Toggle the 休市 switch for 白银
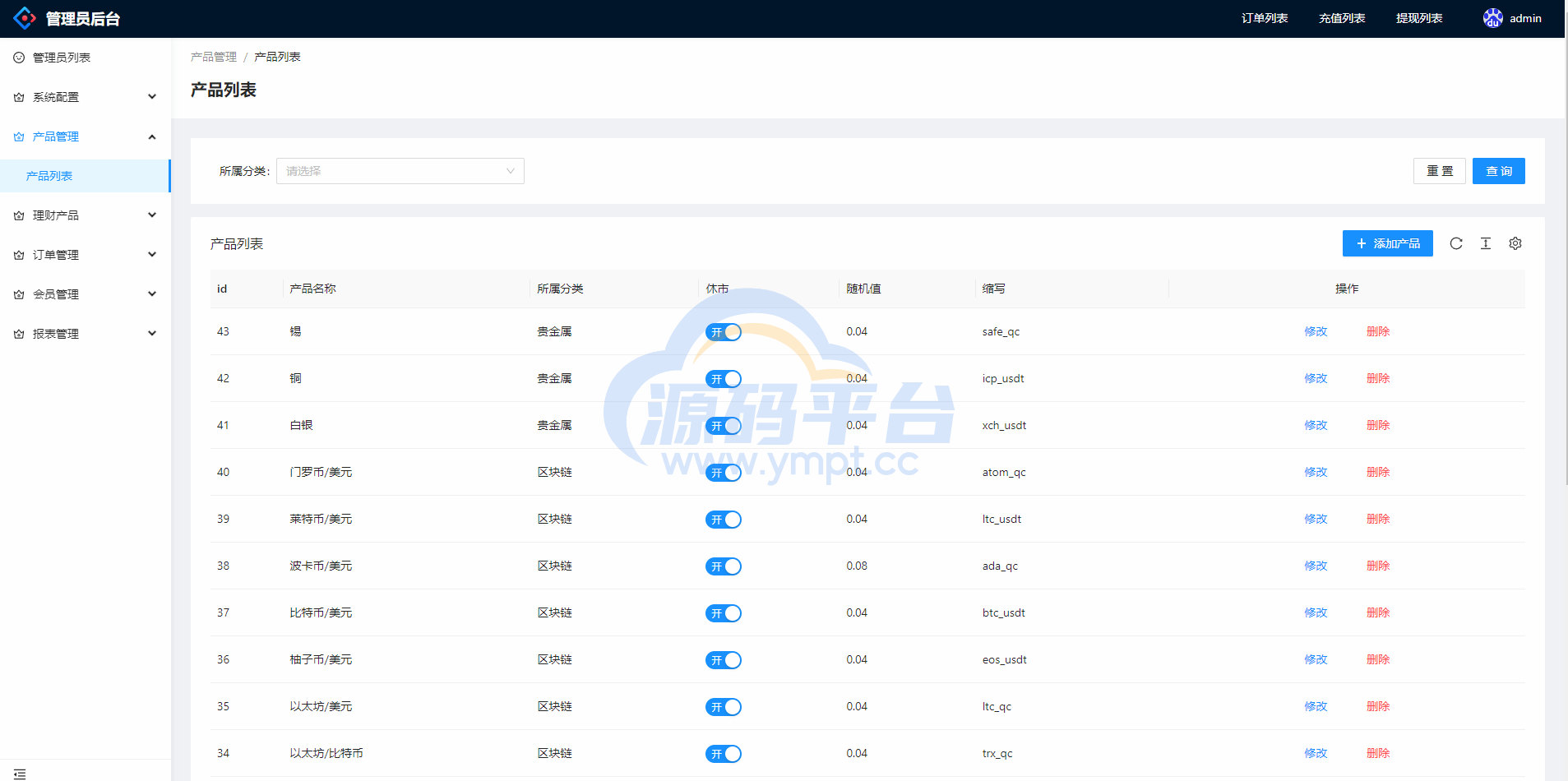 coord(724,426)
